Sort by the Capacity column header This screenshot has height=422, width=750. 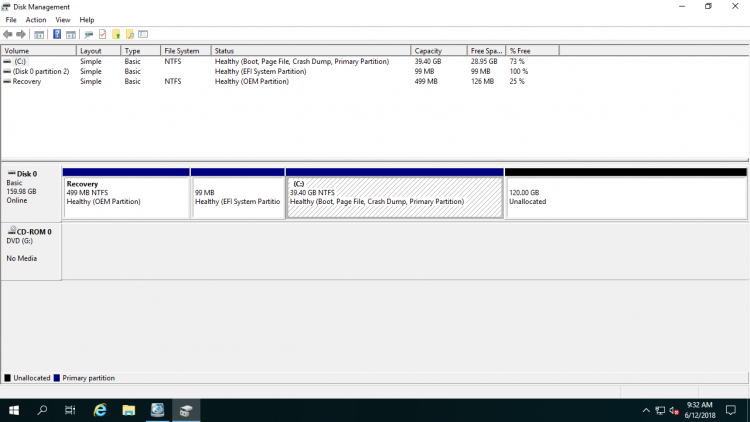point(439,51)
